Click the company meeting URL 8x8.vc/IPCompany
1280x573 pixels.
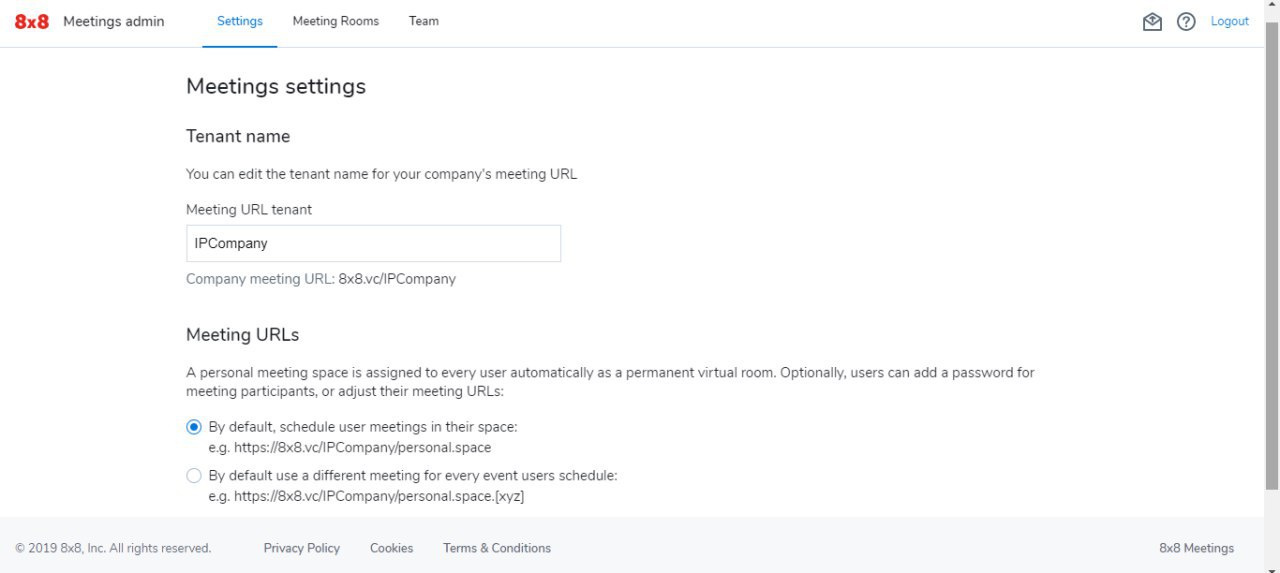tap(397, 279)
